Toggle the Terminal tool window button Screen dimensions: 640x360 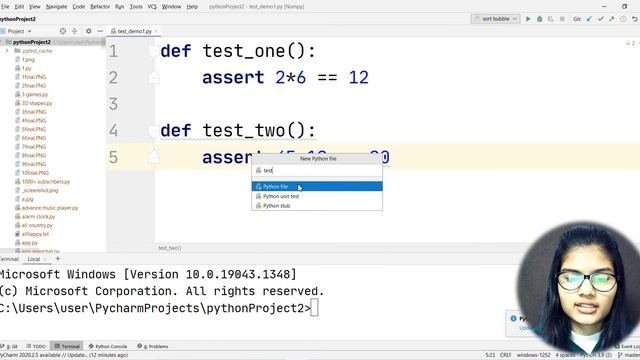(67, 346)
